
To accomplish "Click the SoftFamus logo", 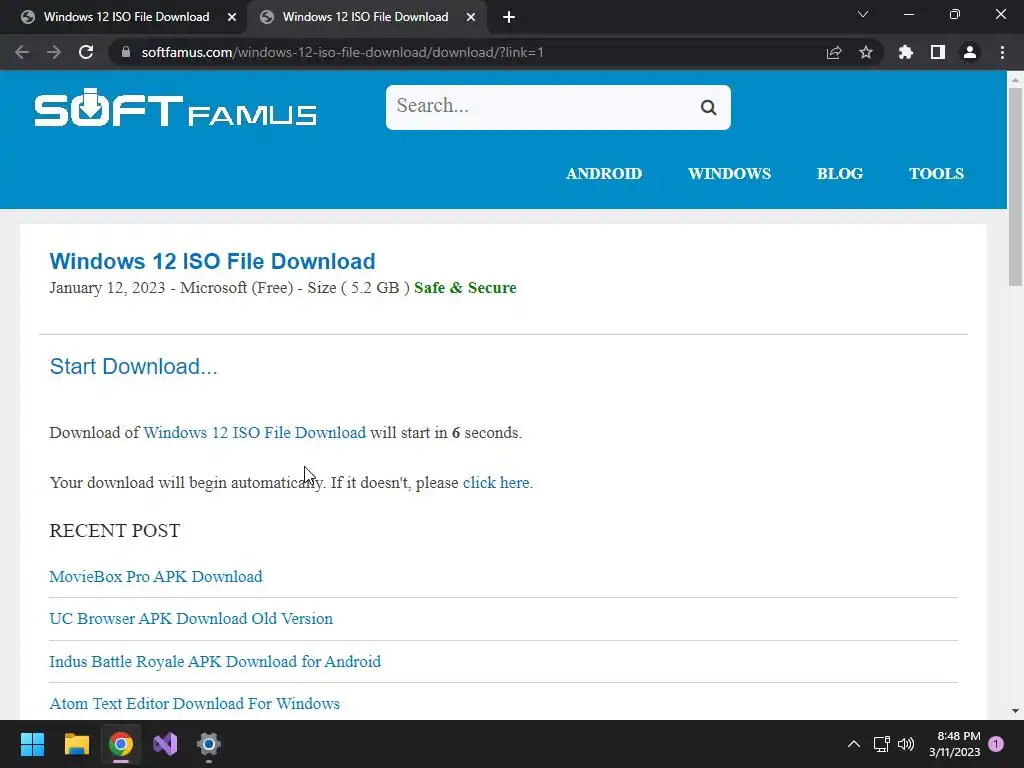I will point(176,107).
